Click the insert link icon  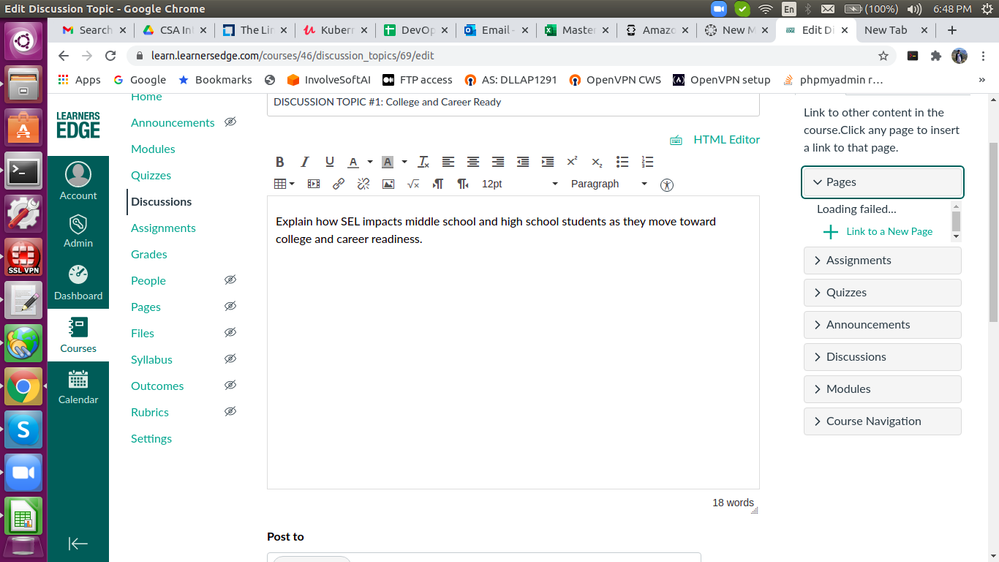(338, 184)
